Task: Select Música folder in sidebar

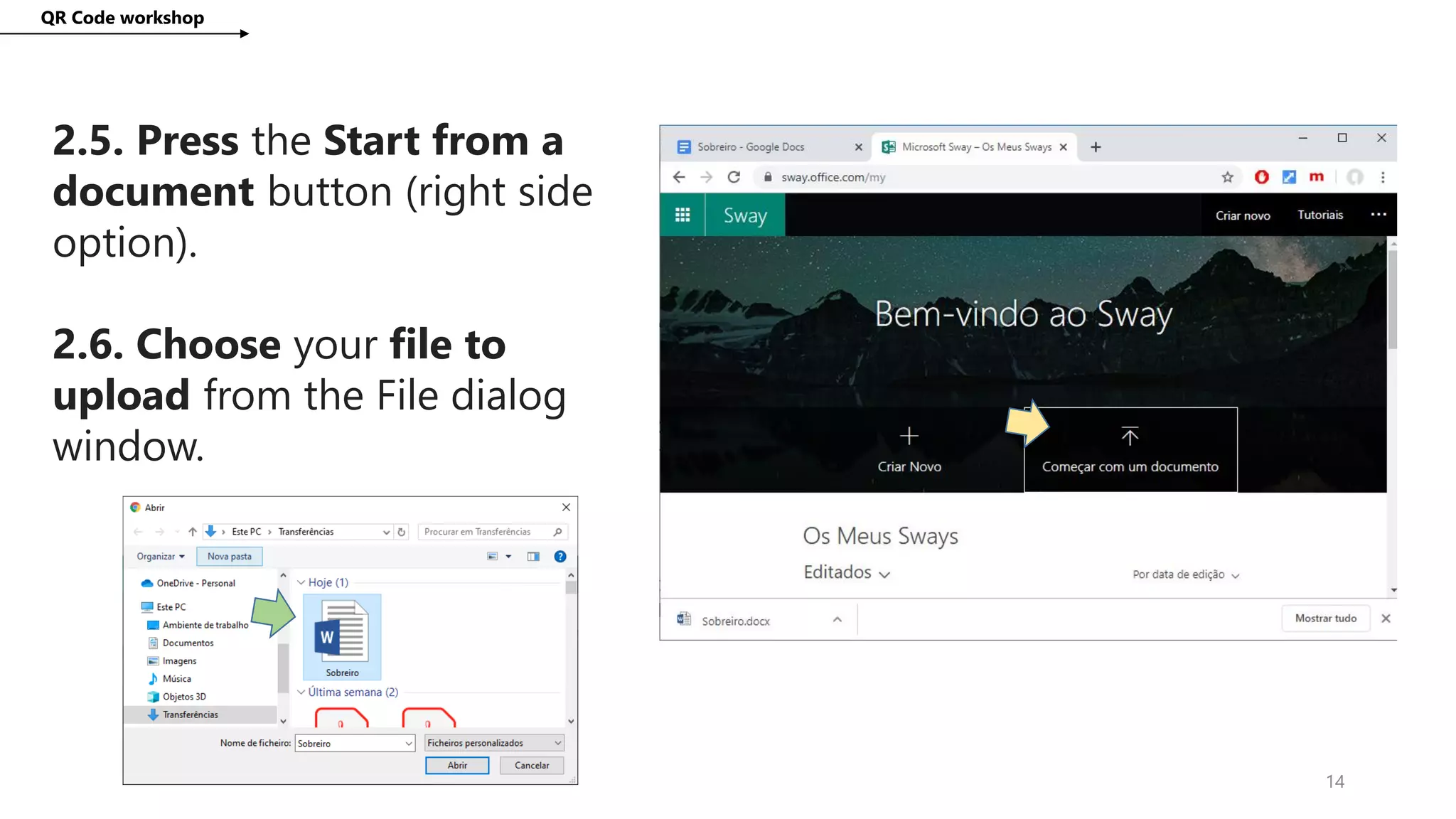Action: pos(169,678)
